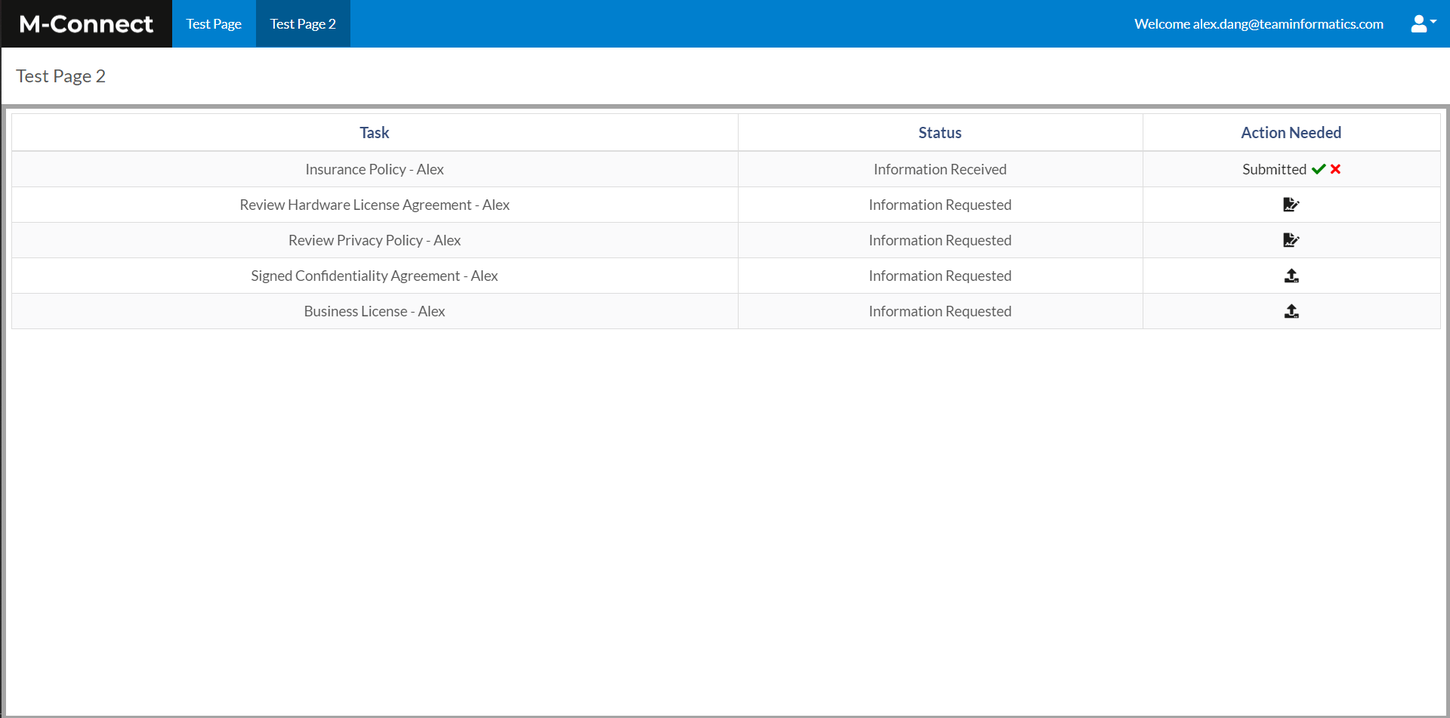Click the Status column header
Screen dimensions: 1450x718
940,132
